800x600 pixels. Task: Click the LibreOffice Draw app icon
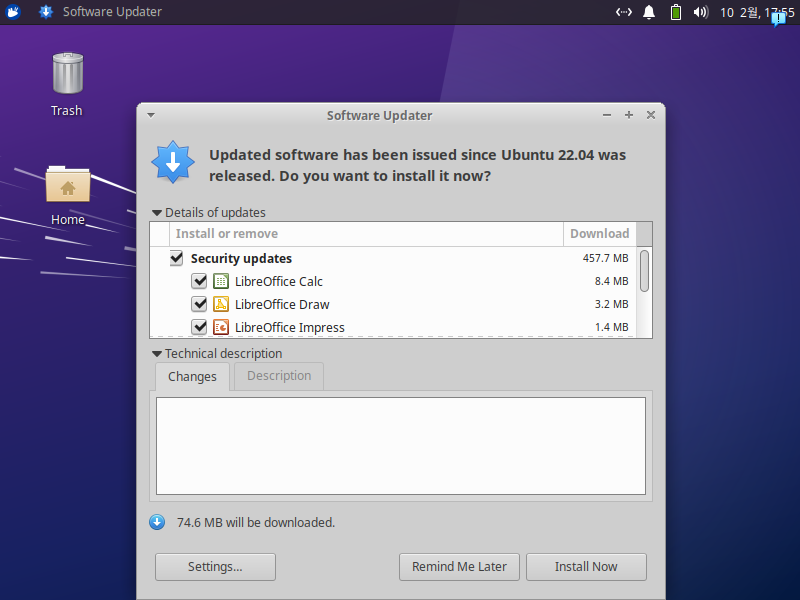(x=221, y=304)
